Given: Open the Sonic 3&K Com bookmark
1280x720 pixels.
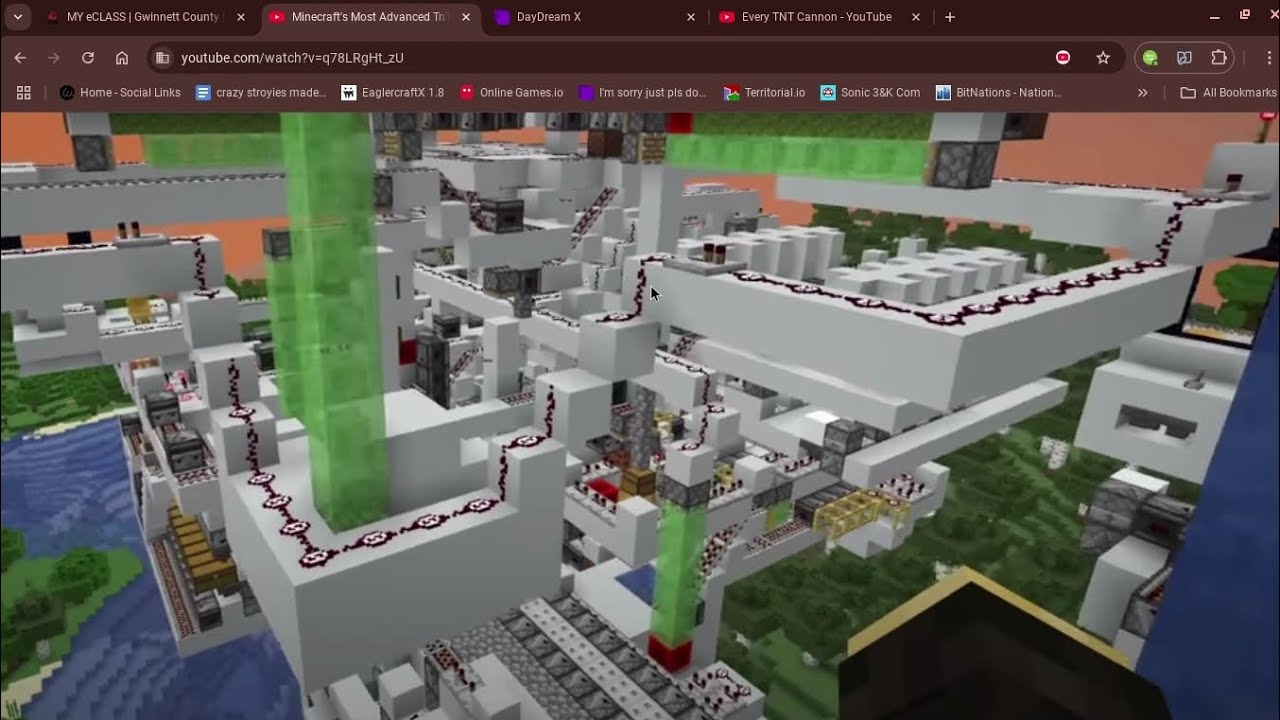Looking at the screenshot, I should click(870, 93).
